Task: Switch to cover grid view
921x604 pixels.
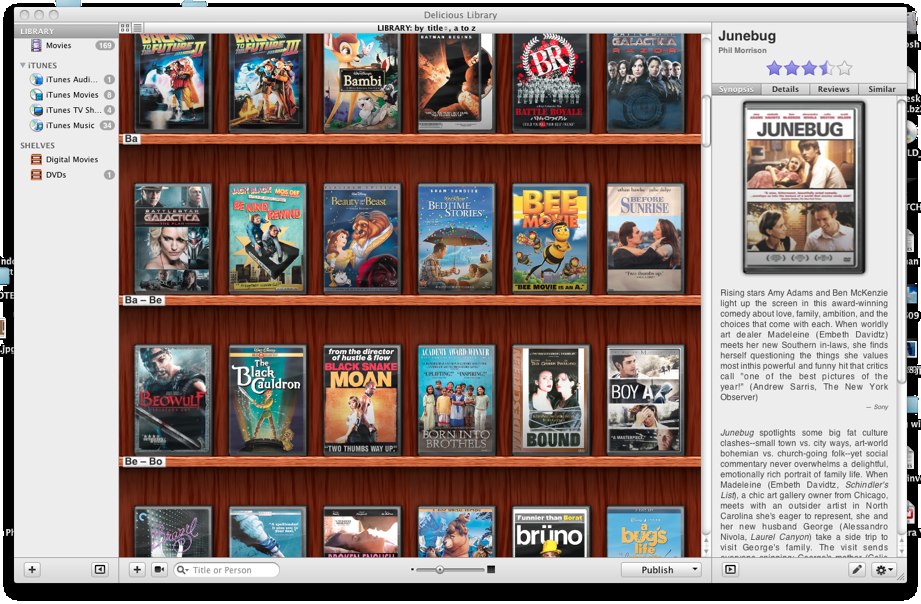Action: 125,28
